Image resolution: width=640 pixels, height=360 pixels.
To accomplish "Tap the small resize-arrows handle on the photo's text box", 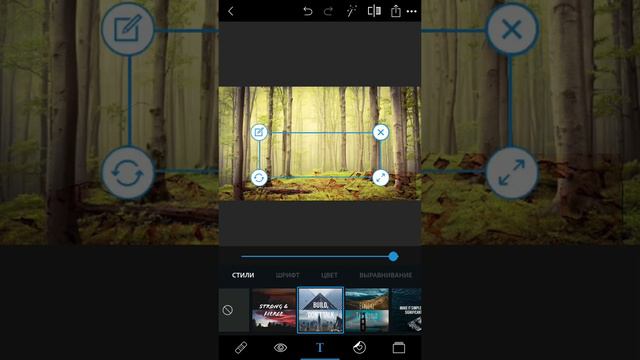I will 380,178.
